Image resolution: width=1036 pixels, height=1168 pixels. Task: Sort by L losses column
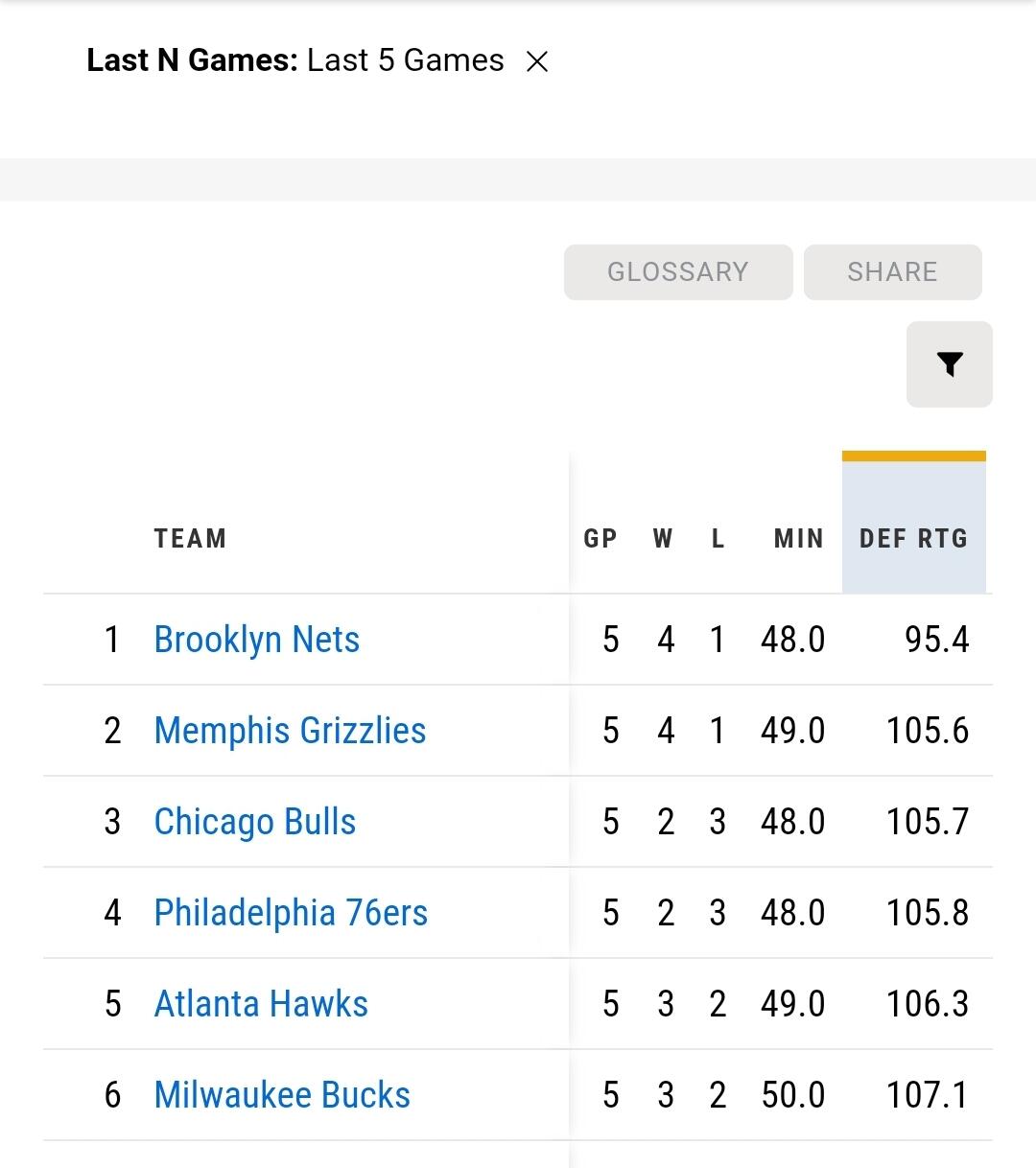coord(718,538)
